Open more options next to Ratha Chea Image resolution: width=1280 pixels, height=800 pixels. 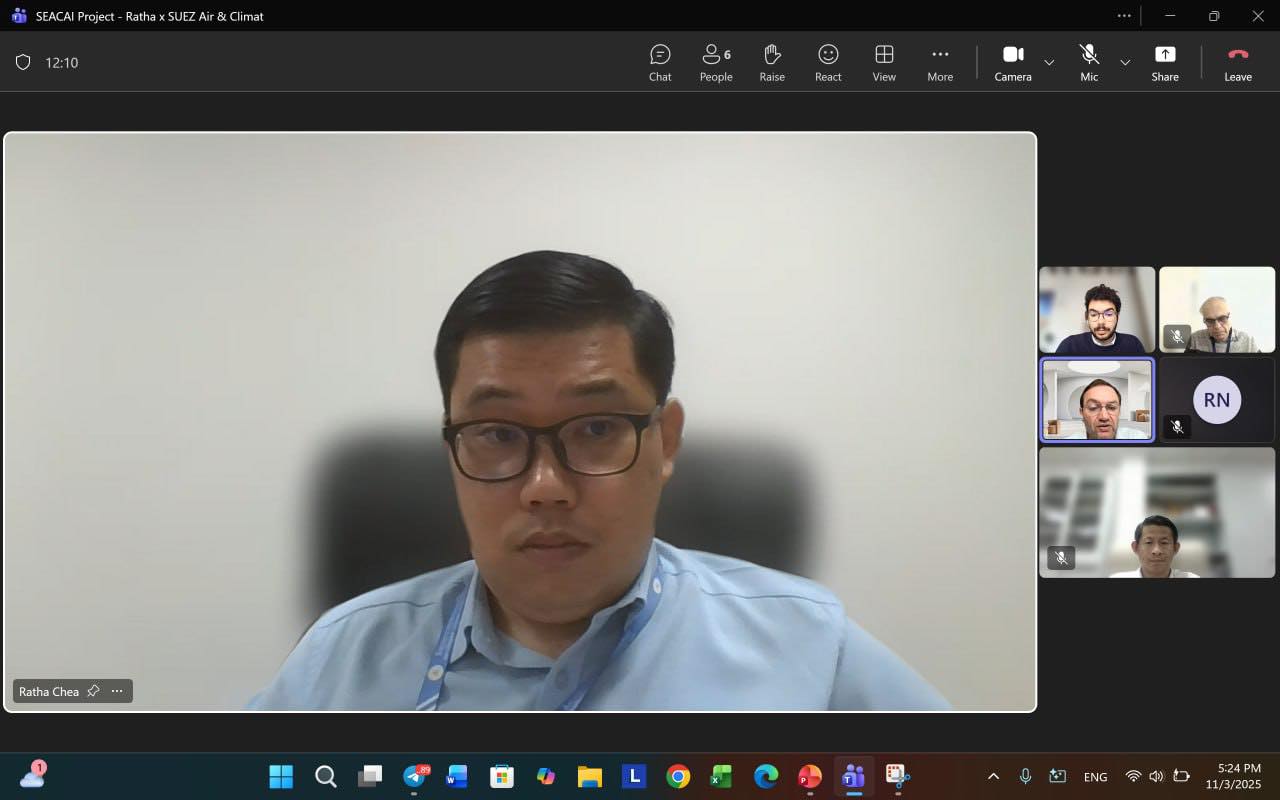coord(117,691)
